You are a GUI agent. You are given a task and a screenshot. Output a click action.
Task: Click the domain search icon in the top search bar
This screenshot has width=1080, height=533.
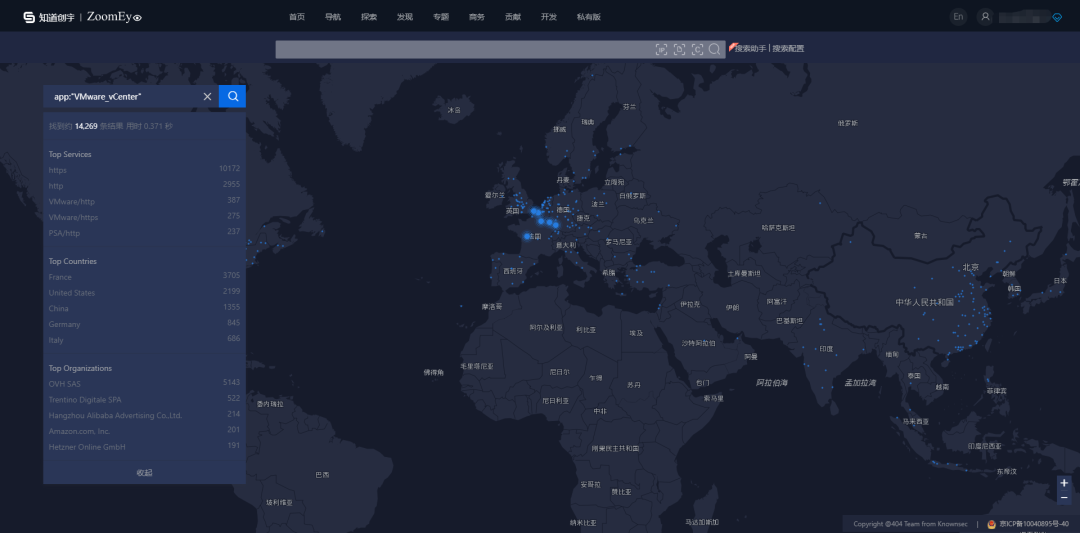[x=679, y=49]
